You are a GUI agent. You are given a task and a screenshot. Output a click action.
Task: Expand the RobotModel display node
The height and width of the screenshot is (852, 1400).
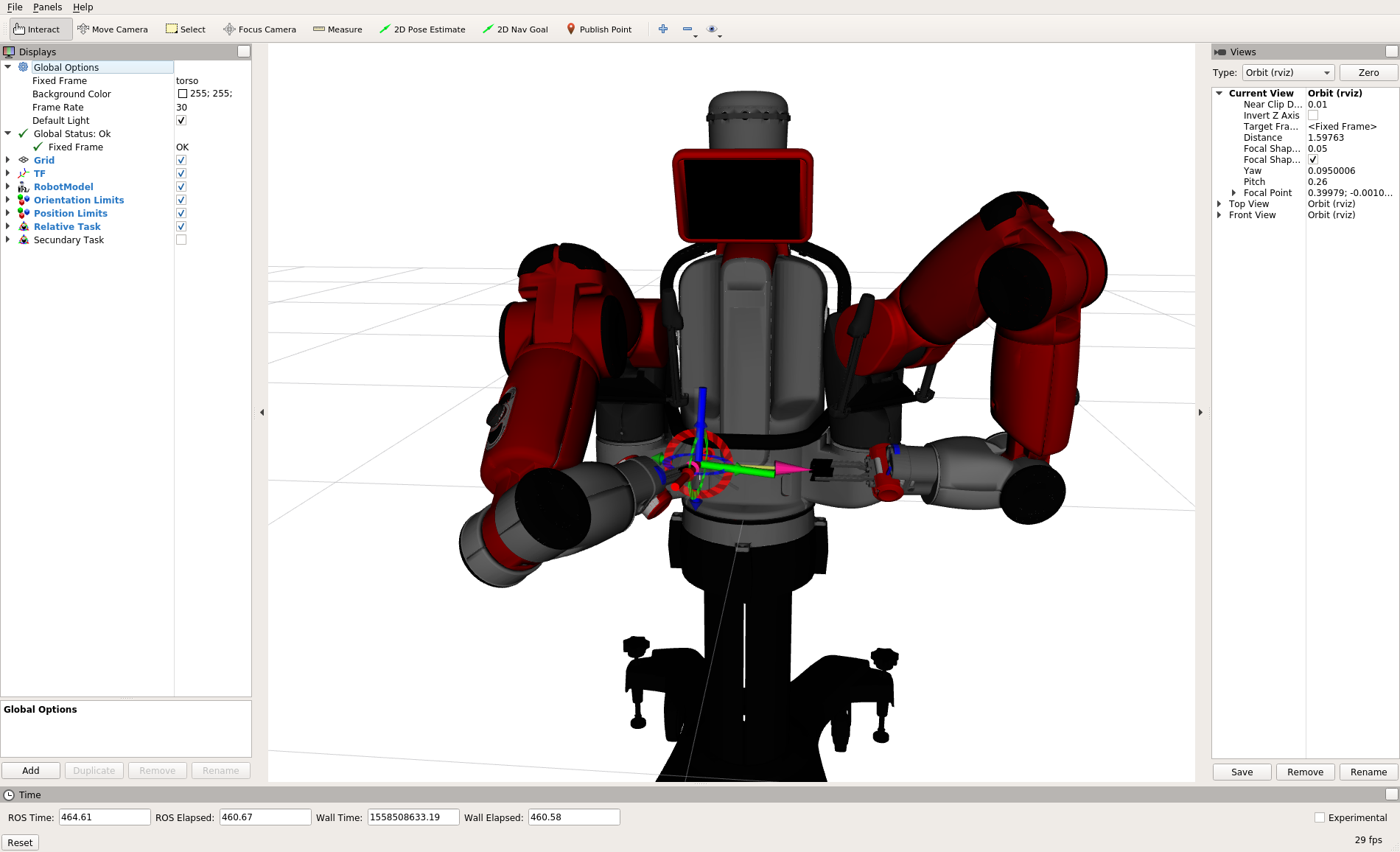[8, 186]
